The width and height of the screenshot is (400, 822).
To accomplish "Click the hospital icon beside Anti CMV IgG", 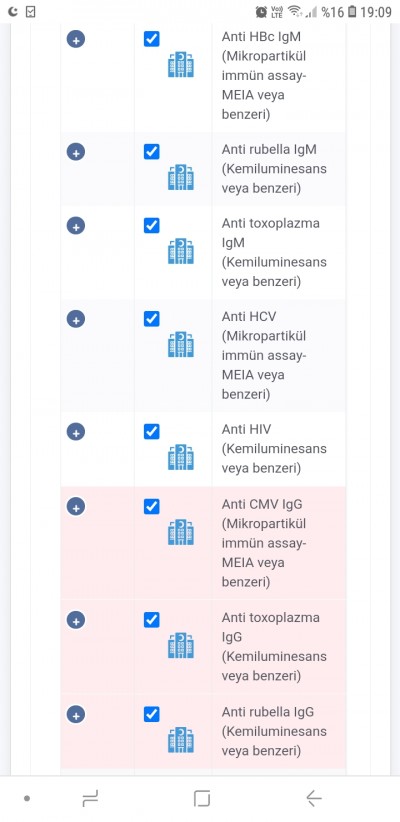I will point(181,532).
